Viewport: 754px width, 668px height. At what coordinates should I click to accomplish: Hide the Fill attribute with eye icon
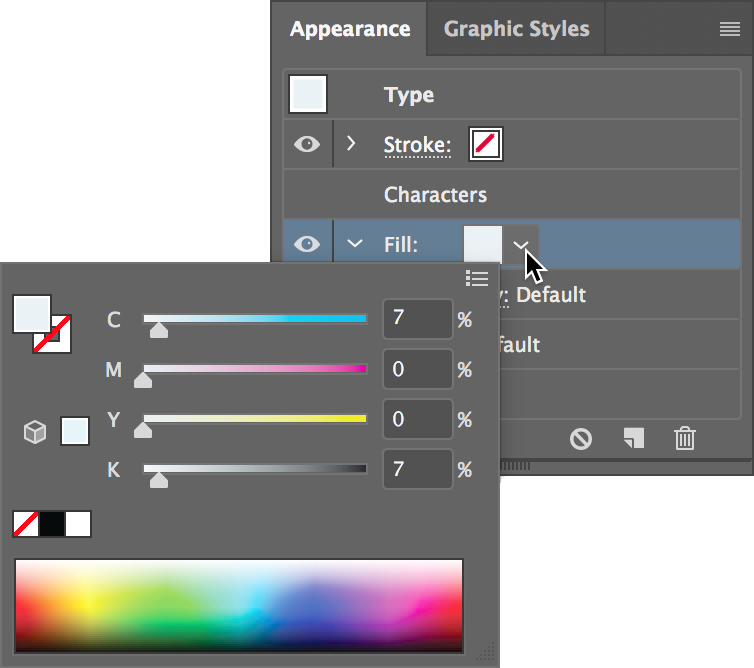click(x=307, y=244)
